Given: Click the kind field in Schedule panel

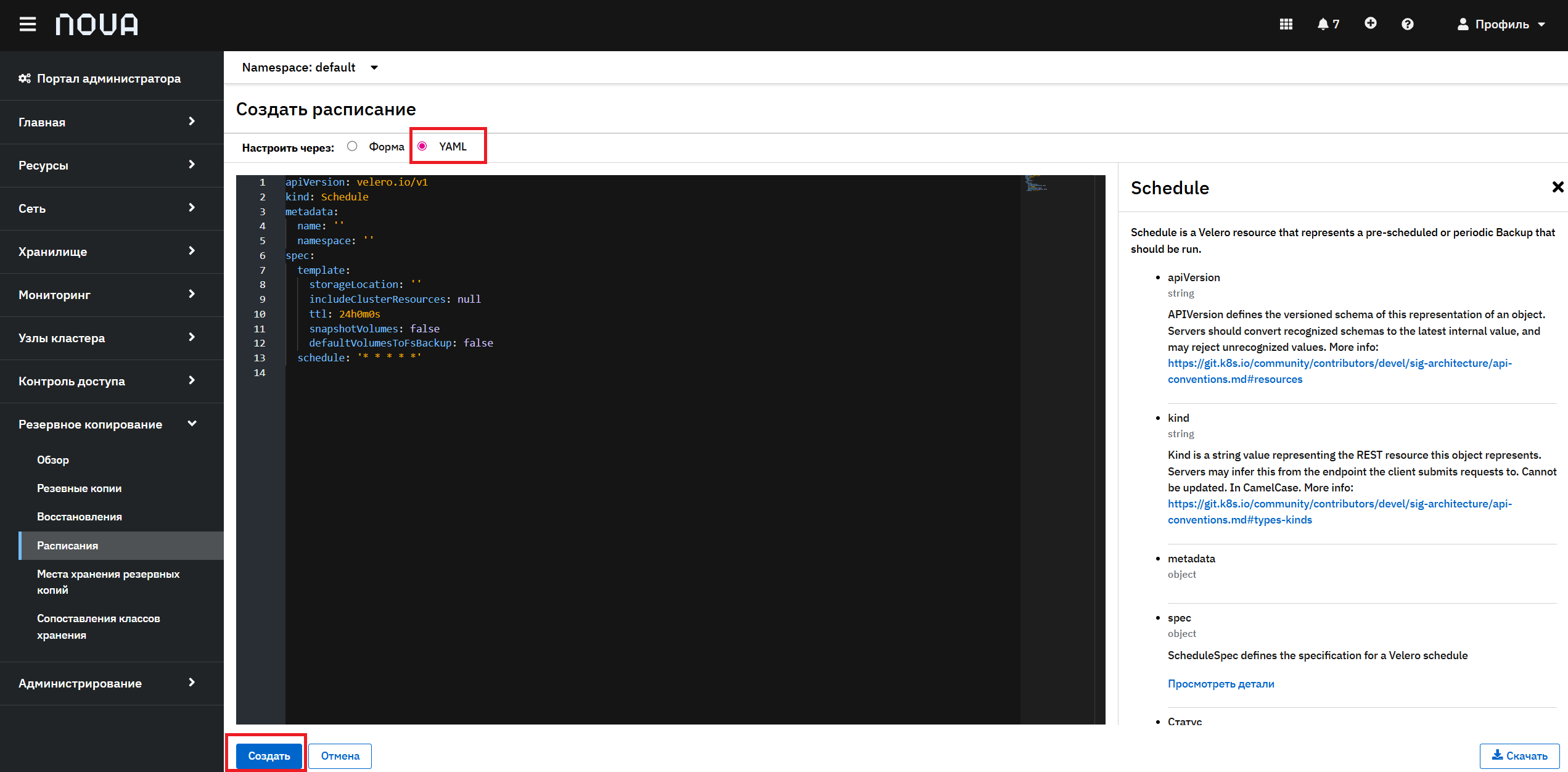Looking at the screenshot, I should tap(1178, 418).
